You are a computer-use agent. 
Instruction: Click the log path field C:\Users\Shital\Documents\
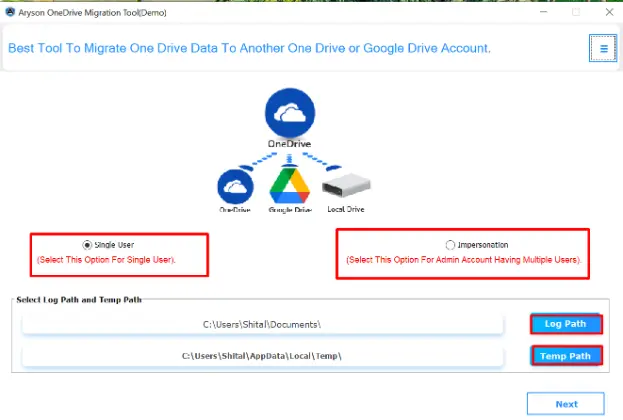[262, 325]
